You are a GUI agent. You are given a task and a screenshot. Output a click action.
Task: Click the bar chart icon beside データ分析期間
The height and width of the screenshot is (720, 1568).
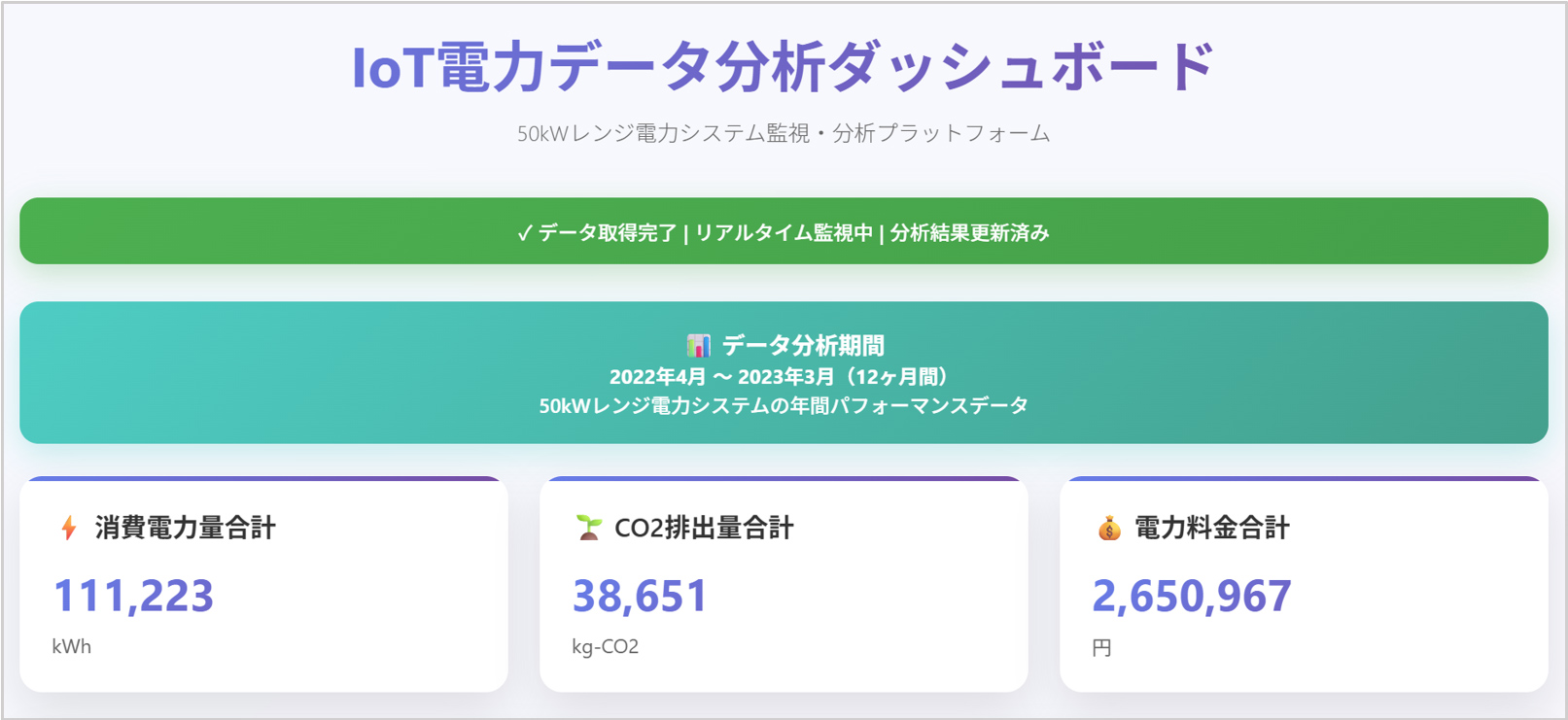[x=698, y=345]
